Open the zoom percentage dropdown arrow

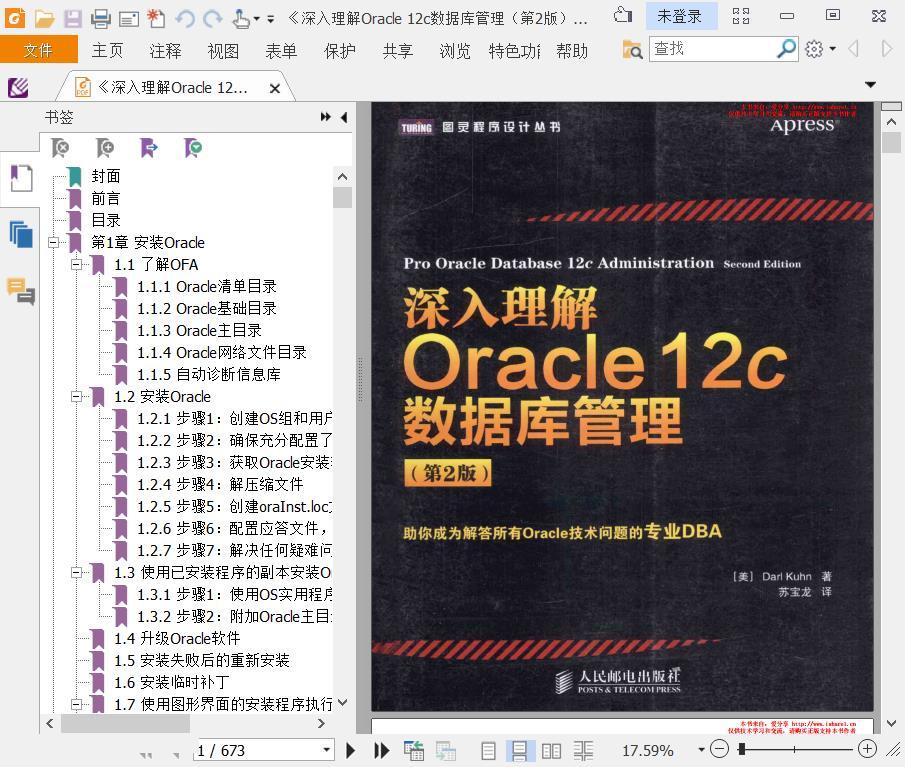pos(701,750)
